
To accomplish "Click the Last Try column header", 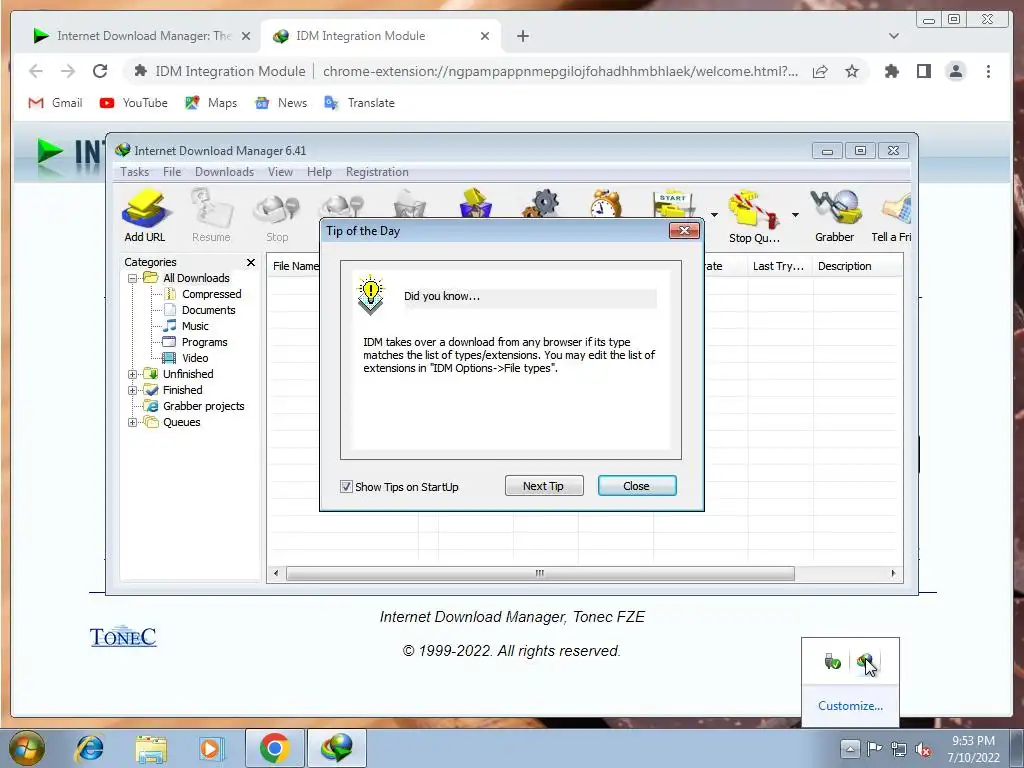I will click(778, 266).
